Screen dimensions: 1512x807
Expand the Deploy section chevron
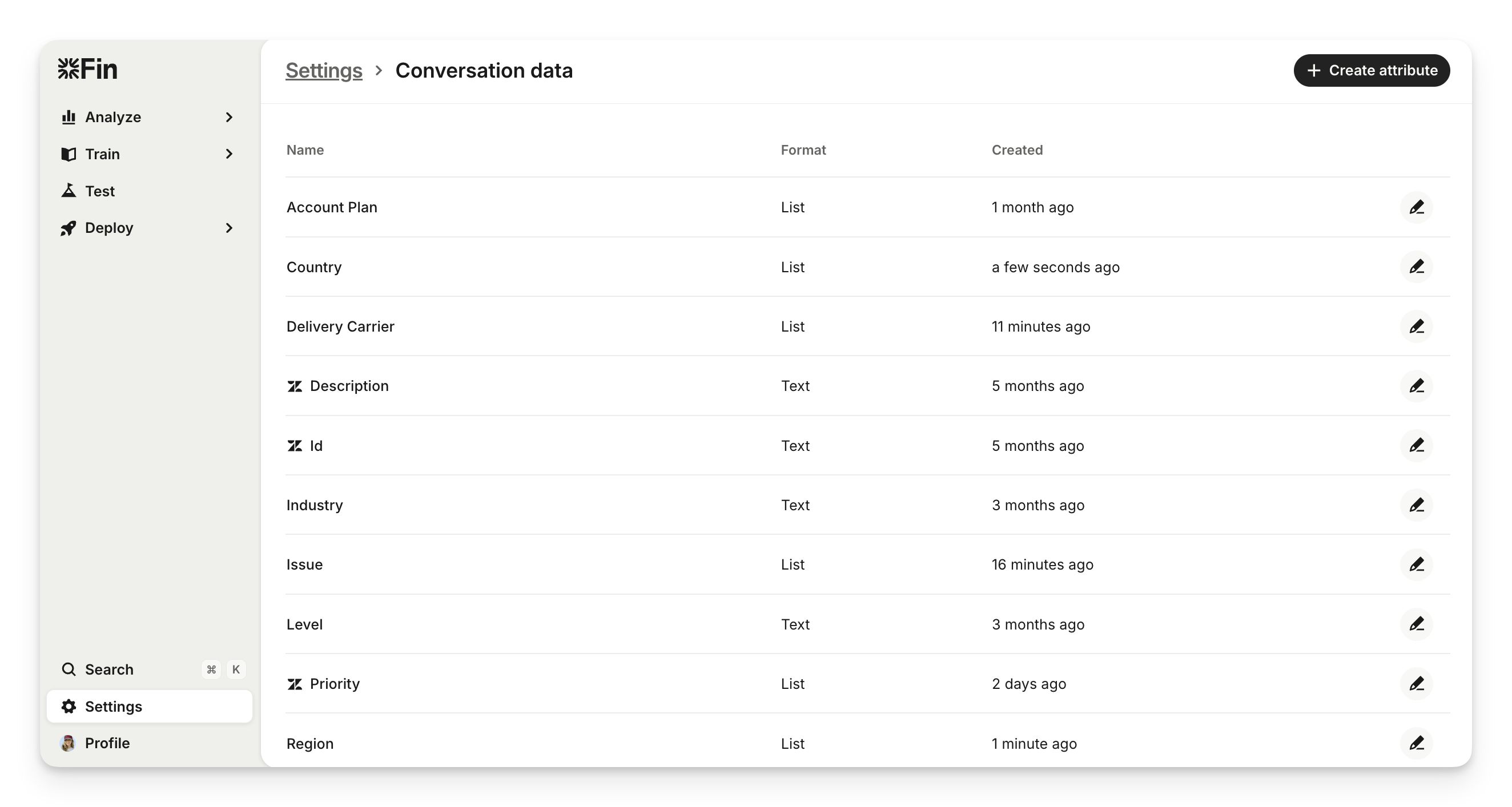[229, 228]
